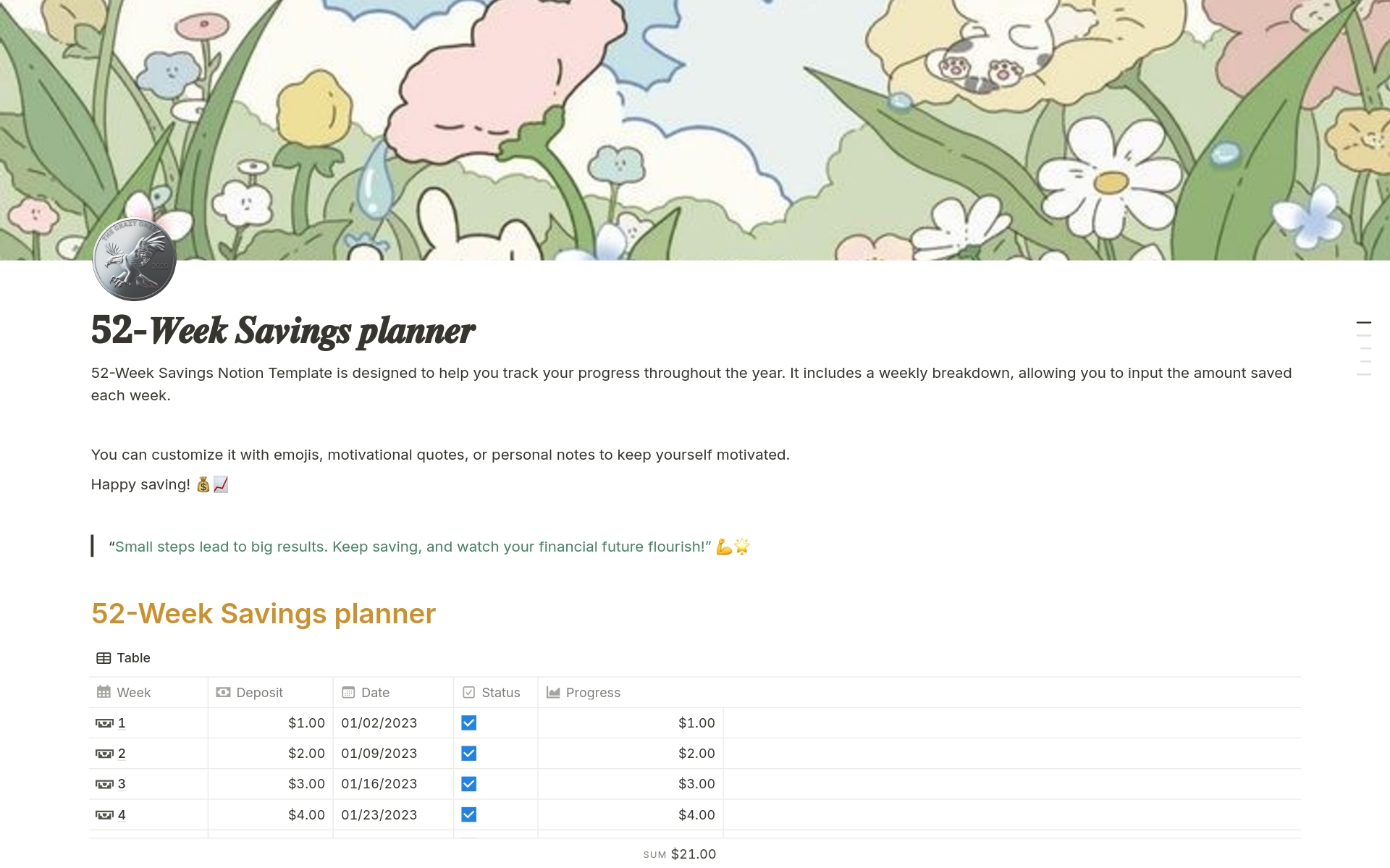Open the Progress column header menu

coord(593,692)
